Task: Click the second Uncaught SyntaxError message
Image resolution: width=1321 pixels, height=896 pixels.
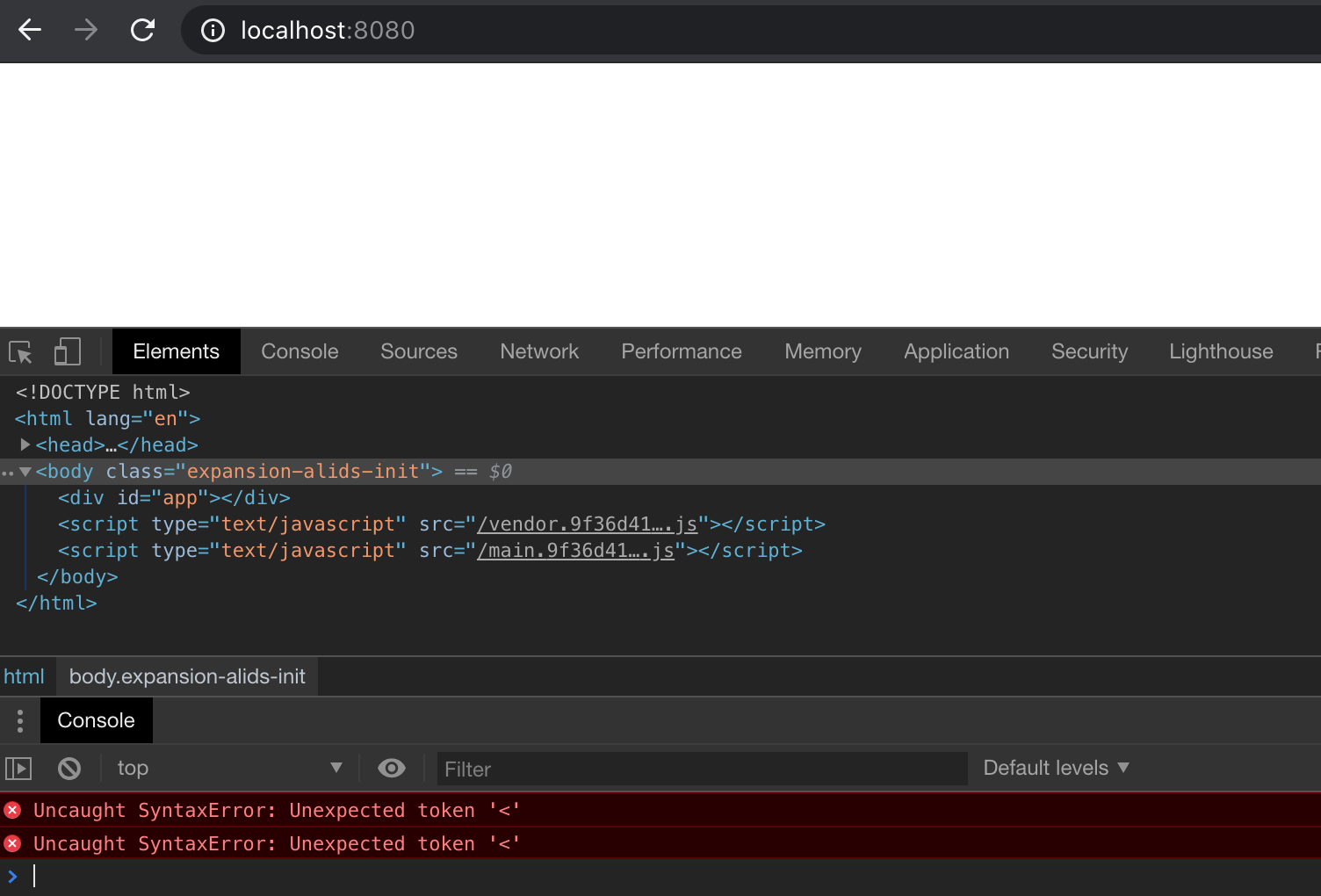Action: [x=277, y=843]
